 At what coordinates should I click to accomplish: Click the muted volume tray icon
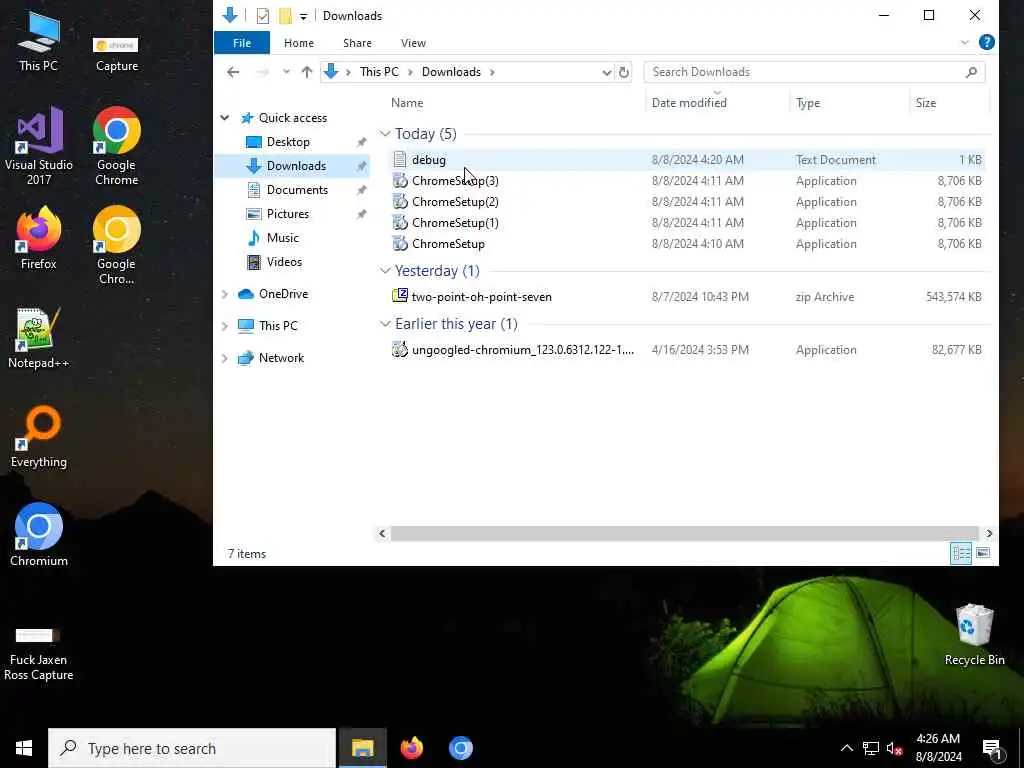(x=894, y=748)
